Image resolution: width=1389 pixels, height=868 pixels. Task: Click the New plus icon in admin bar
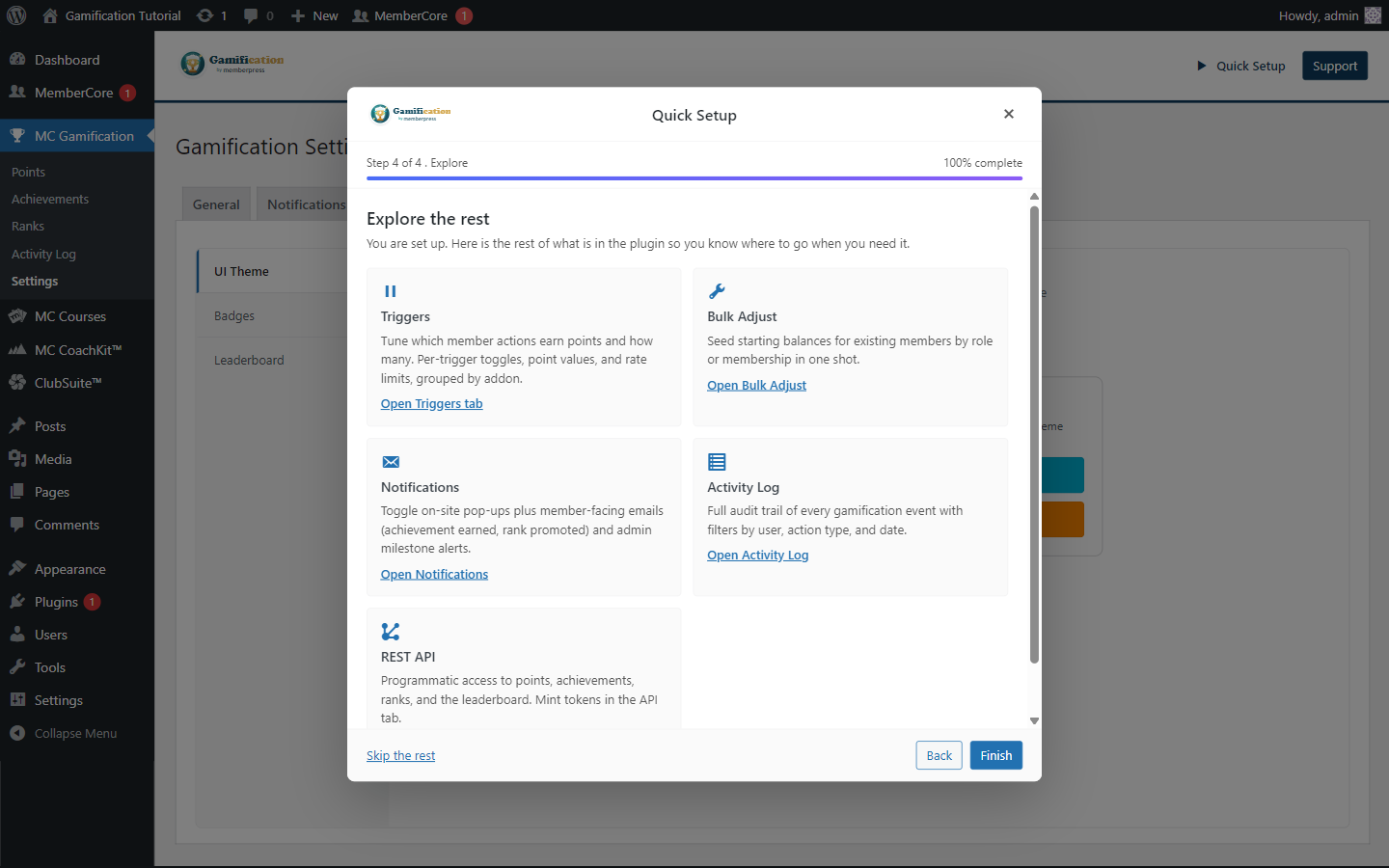[x=298, y=15]
